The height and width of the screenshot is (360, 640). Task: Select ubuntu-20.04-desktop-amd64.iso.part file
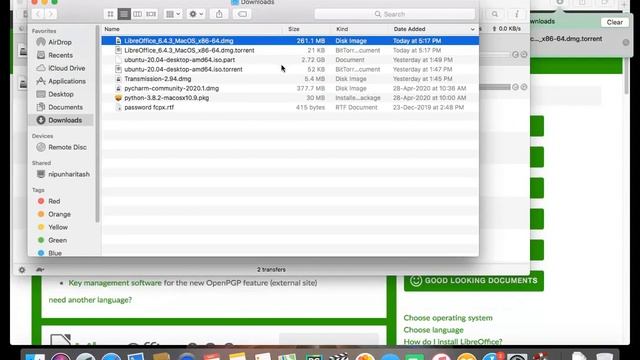tap(290, 60)
